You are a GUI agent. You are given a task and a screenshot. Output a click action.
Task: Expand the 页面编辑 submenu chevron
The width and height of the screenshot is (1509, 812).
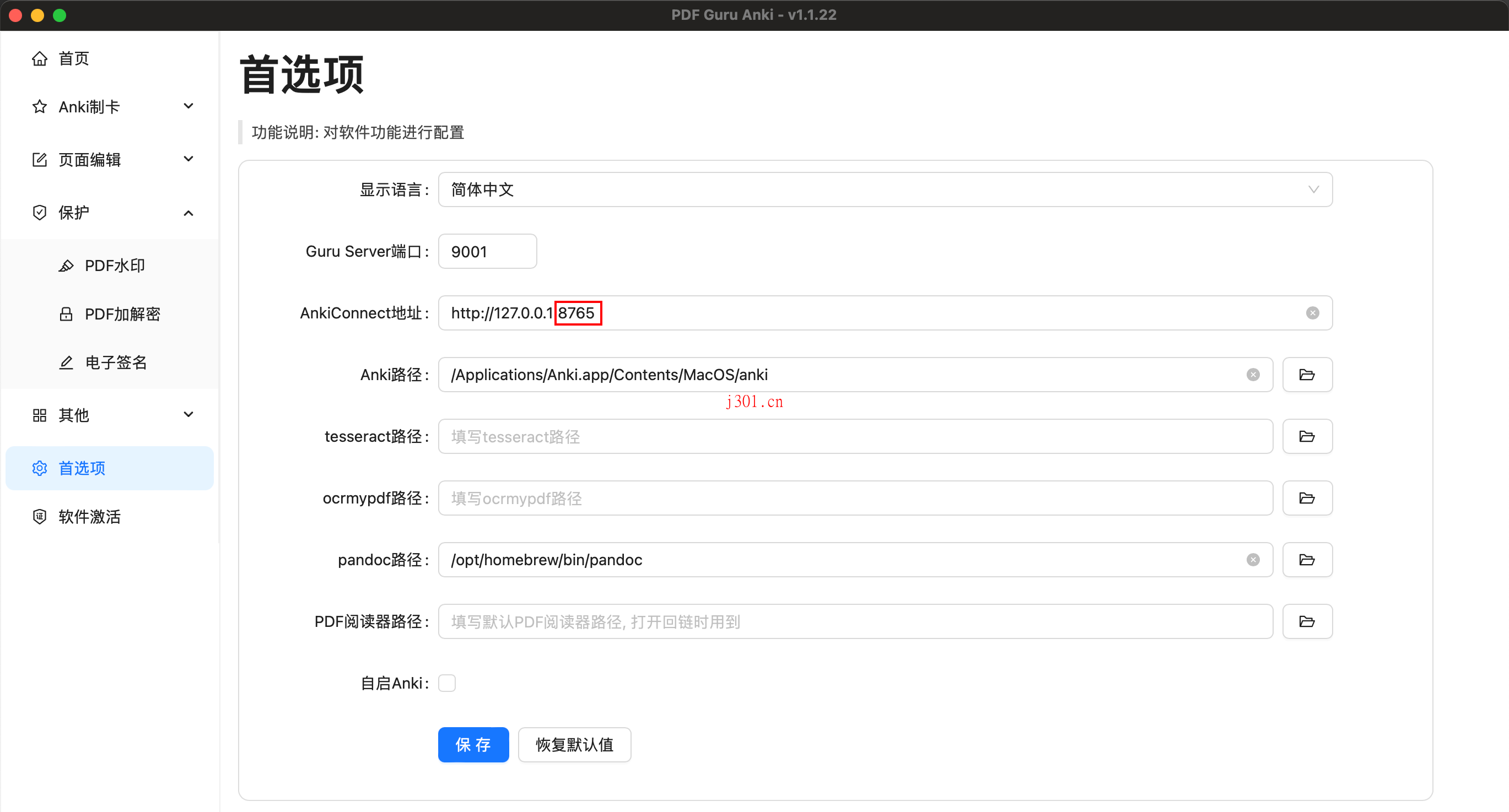tap(188, 159)
